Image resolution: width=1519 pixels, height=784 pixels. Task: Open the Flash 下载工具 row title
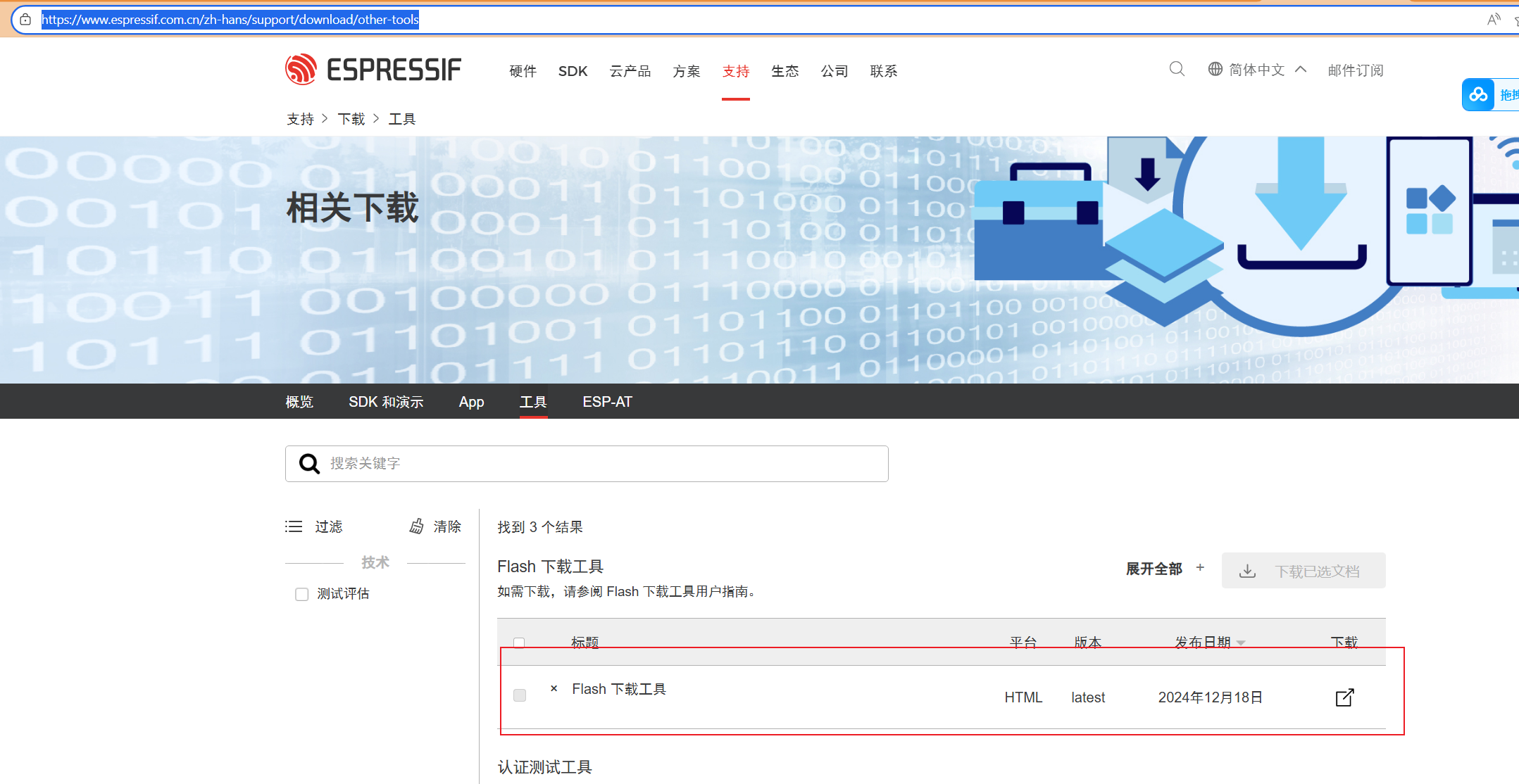pyautogui.click(x=619, y=689)
